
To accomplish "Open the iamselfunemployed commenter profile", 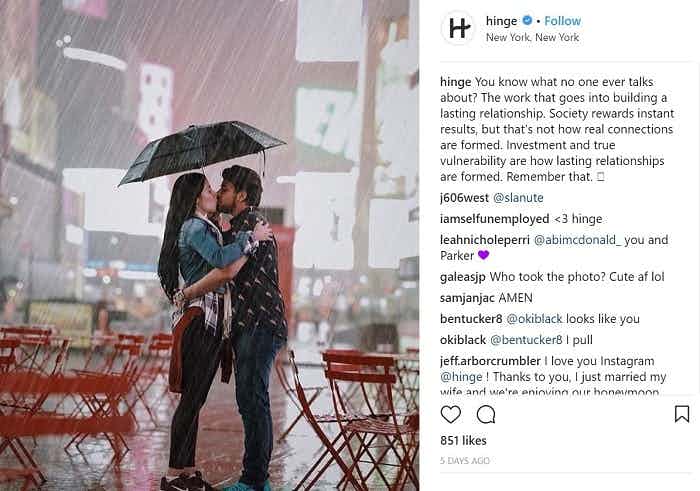I will (x=495, y=219).
